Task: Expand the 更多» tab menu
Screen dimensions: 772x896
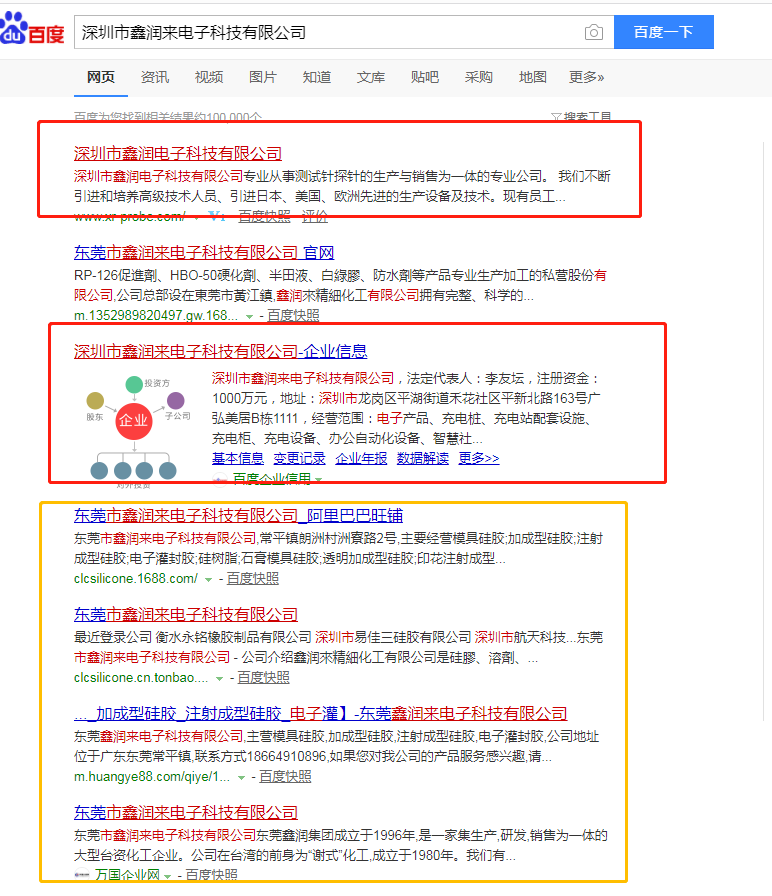Action: [586, 77]
